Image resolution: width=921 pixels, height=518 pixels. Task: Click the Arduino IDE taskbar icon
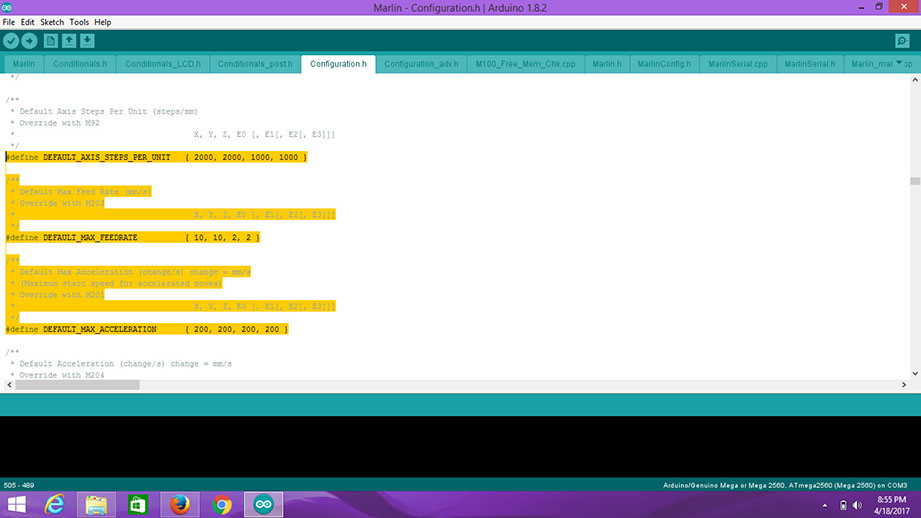pyautogui.click(x=263, y=504)
